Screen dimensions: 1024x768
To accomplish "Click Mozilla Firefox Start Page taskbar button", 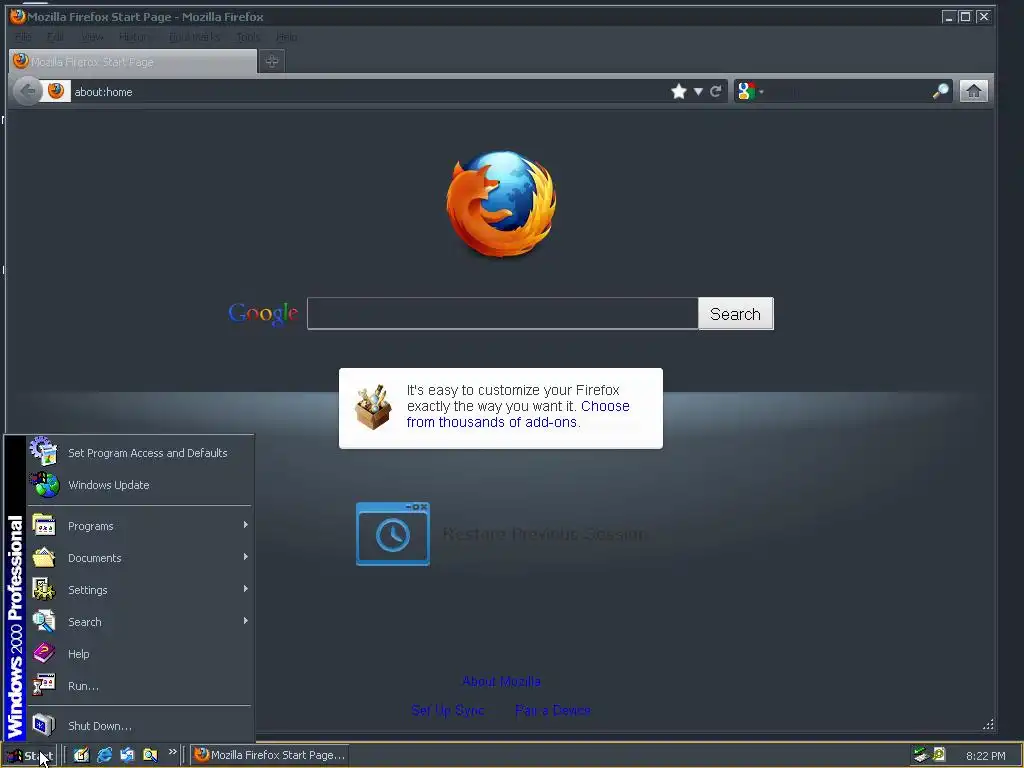I will [269, 755].
